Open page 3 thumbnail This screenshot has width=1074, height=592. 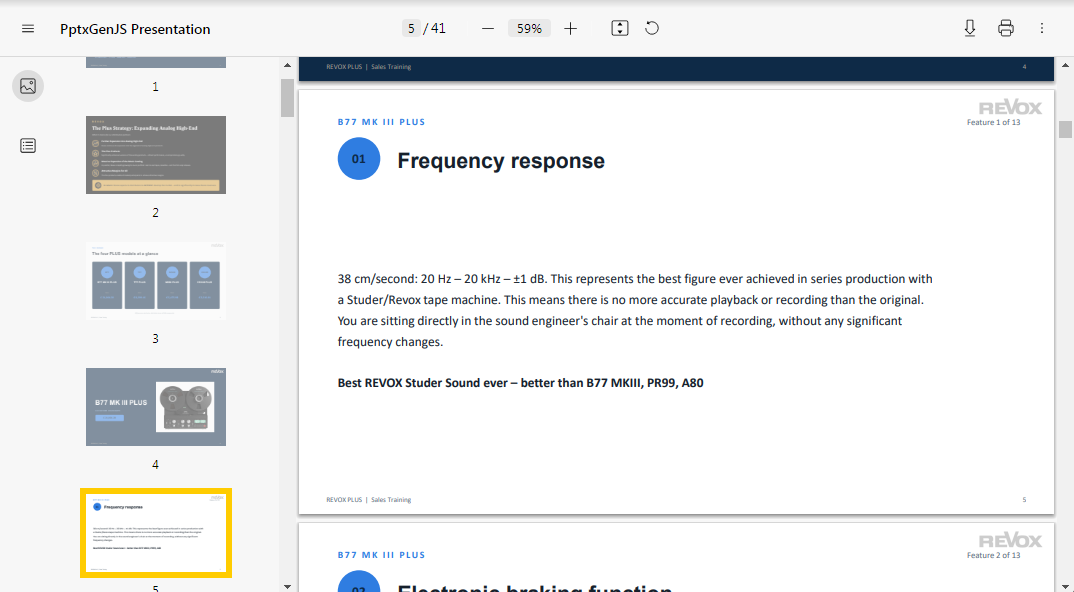[156, 281]
